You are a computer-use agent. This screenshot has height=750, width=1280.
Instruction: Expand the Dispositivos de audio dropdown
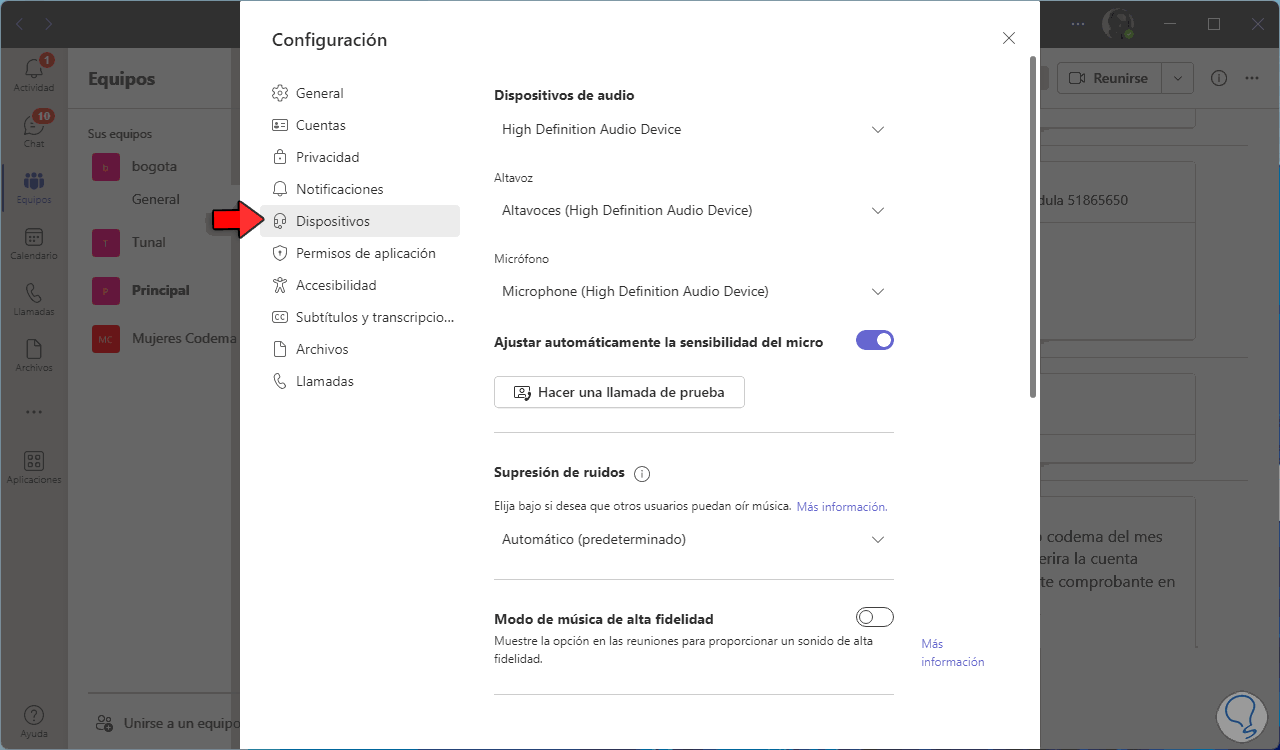pyautogui.click(x=693, y=130)
